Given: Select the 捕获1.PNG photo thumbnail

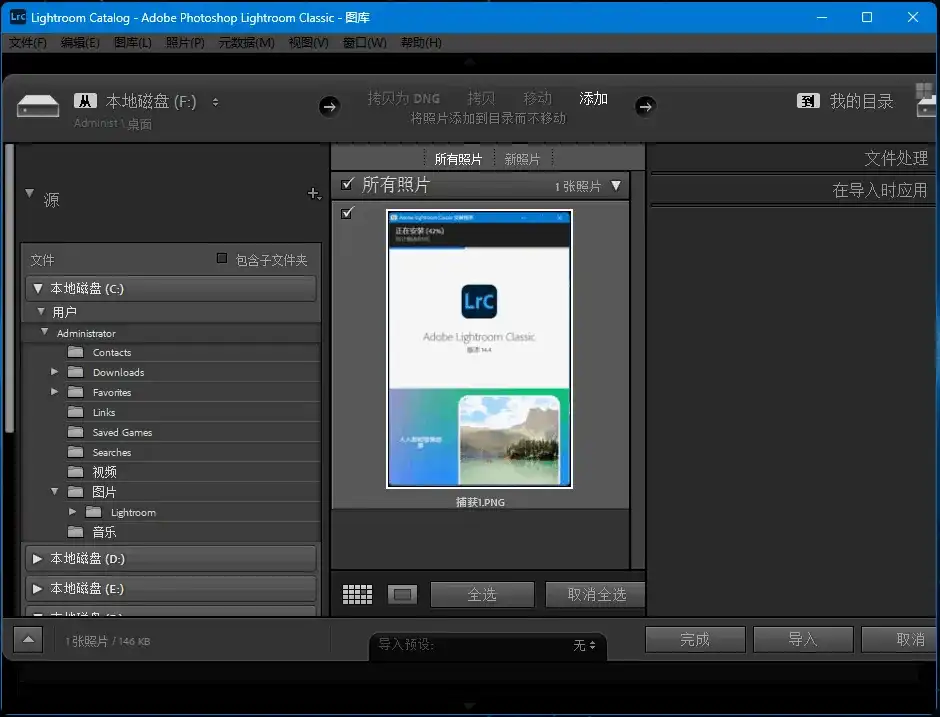Looking at the screenshot, I should 479,348.
